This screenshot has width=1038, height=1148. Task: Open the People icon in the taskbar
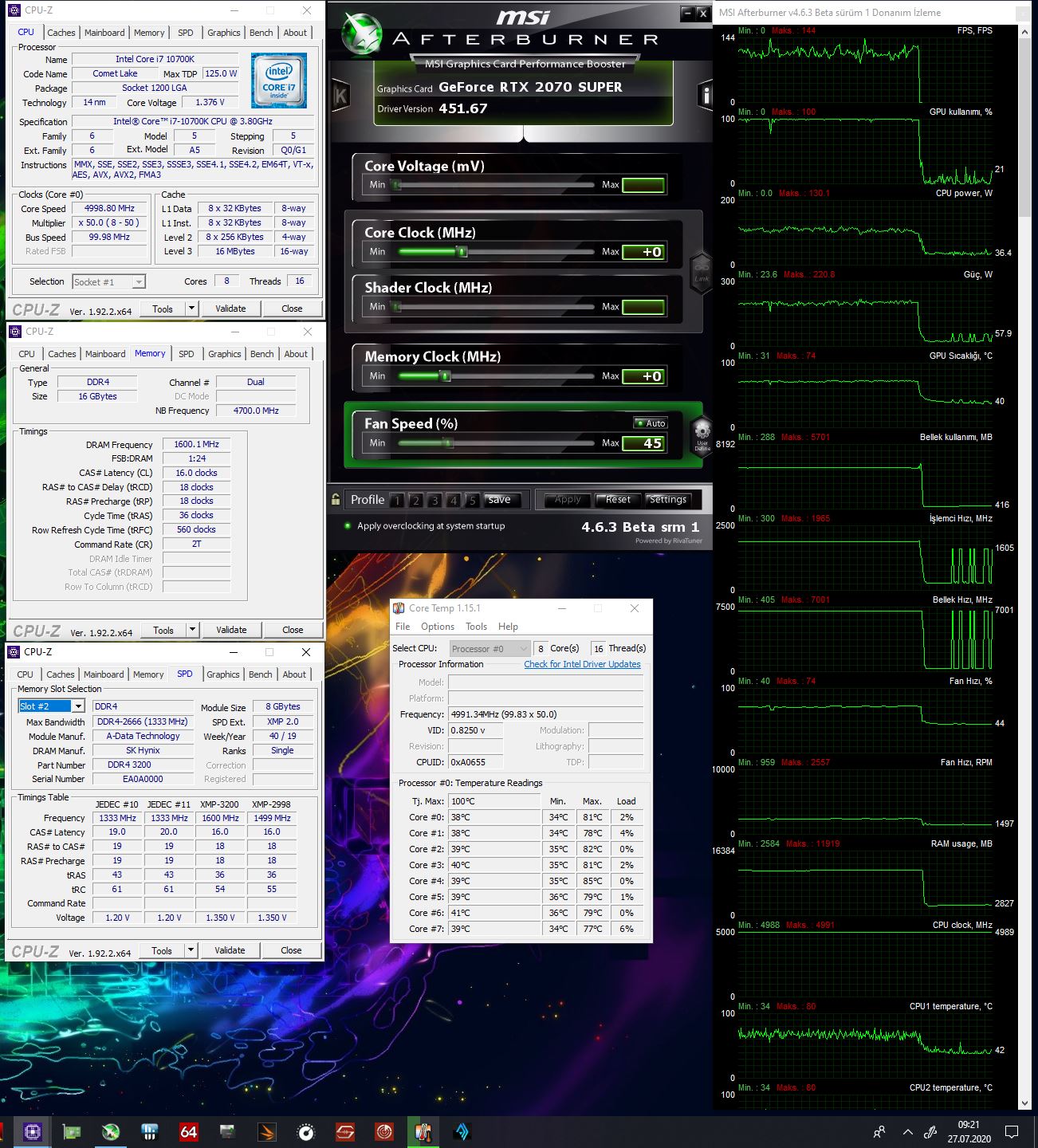coord(879,1131)
